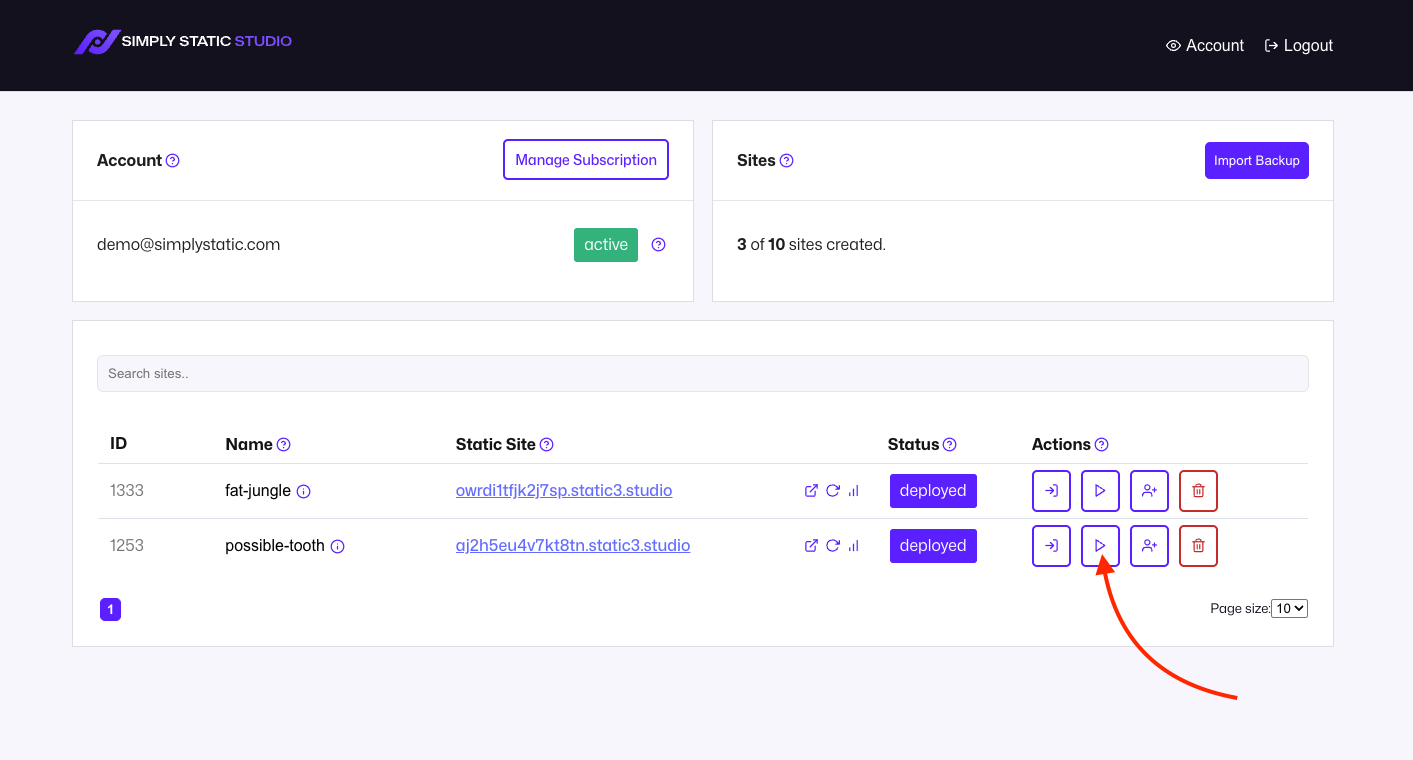1413x760 pixels.
Task: Log into fat-jungle site via login icon
Action: pos(1051,491)
